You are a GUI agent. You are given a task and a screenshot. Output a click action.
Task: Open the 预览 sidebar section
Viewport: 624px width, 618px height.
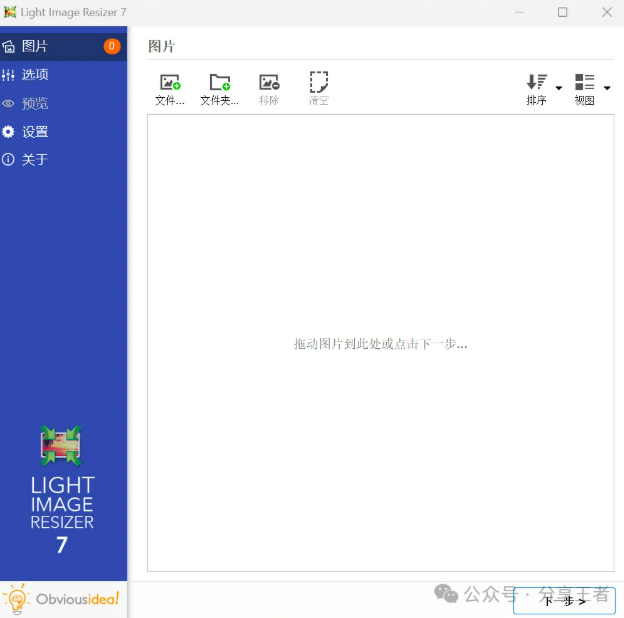coord(35,103)
